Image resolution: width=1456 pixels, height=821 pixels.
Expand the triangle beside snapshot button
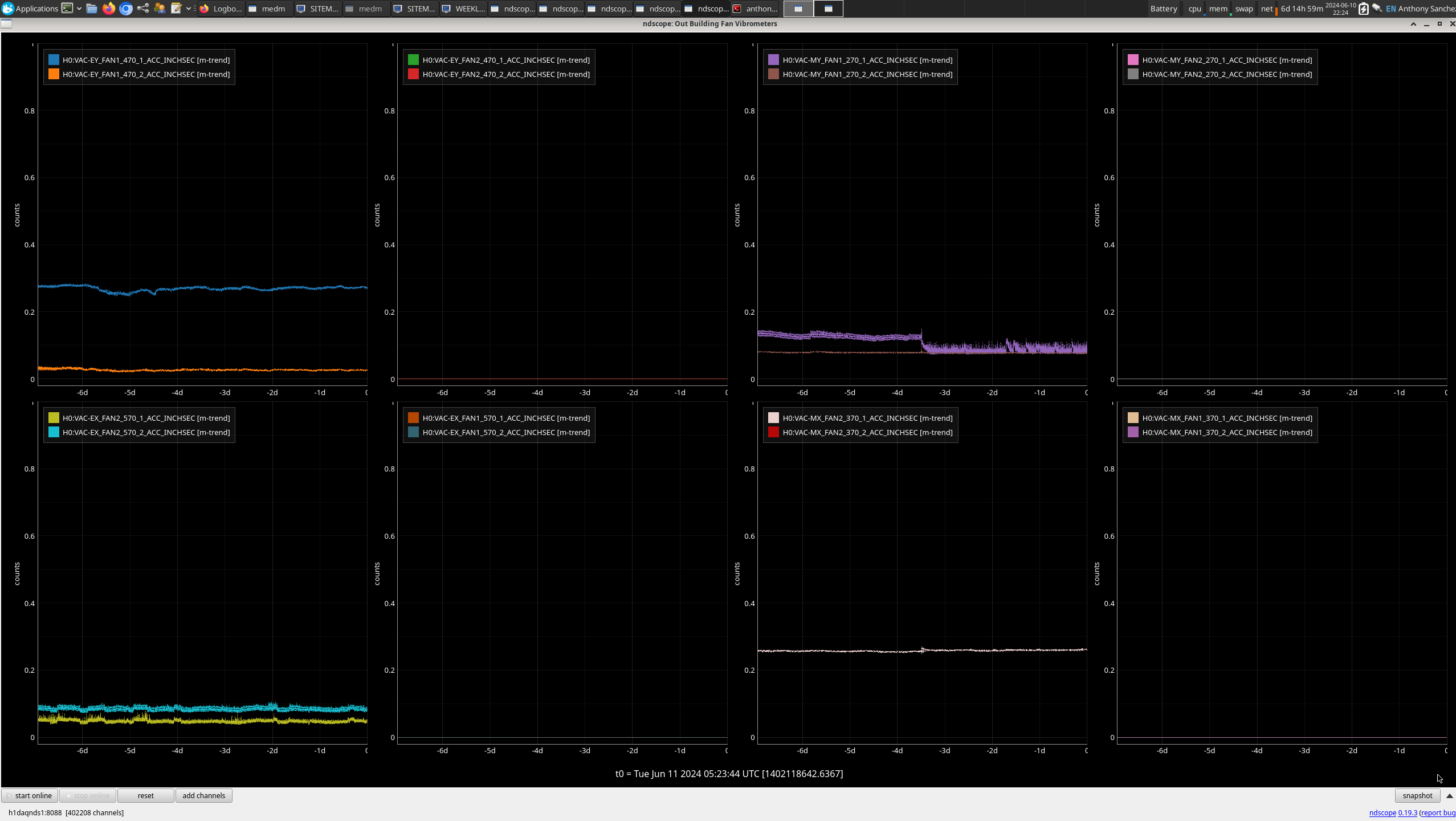(1450, 796)
